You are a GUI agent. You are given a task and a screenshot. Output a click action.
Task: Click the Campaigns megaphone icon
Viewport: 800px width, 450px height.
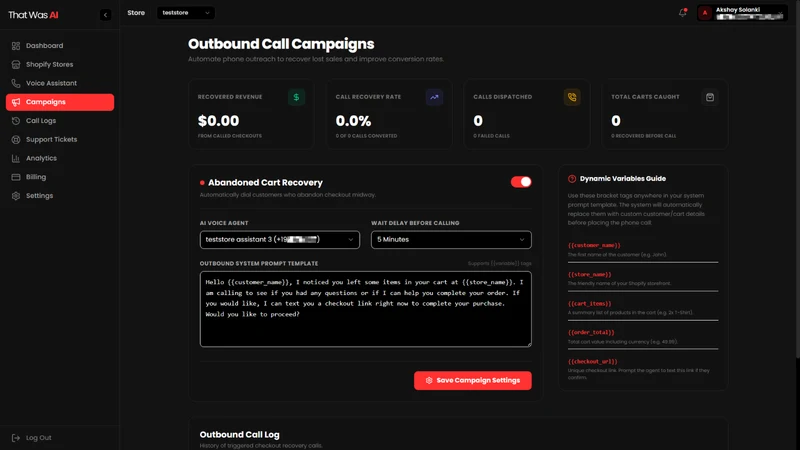[x=16, y=102]
